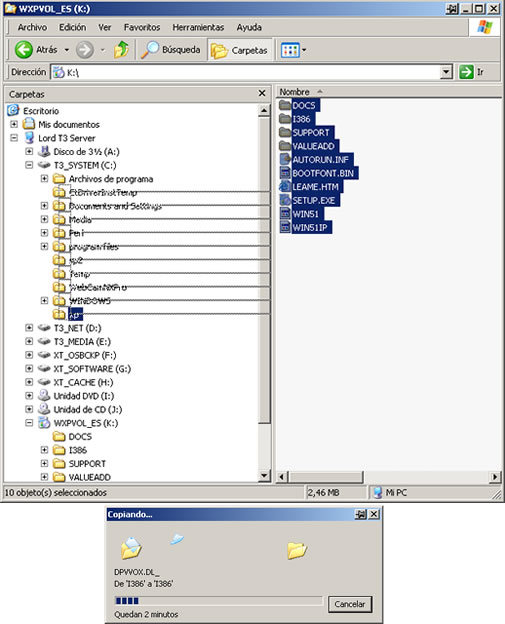Click the Windows logo throbber icon
The width and height of the screenshot is (505, 624).
pyautogui.click(x=485, y=27)
